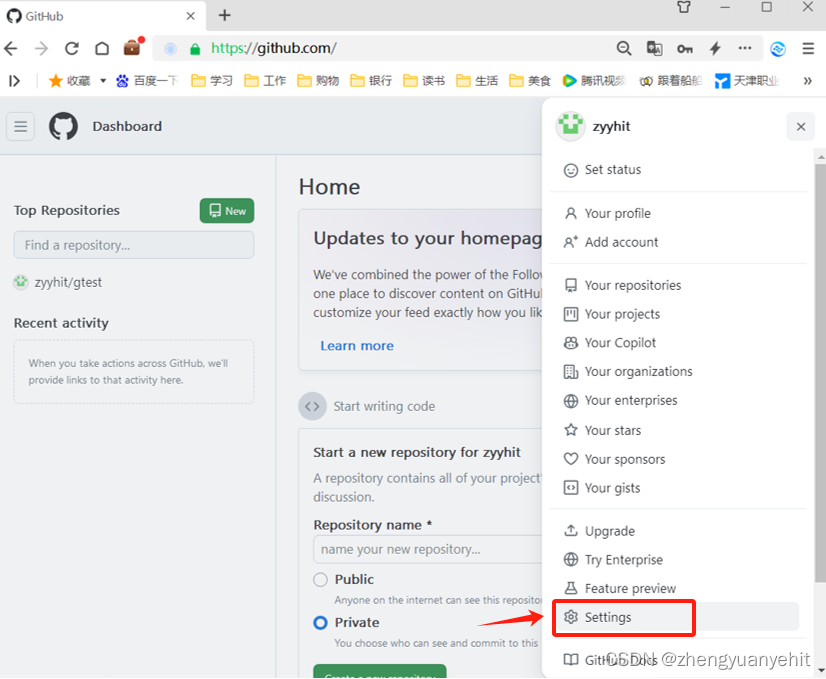This screenshot has height=679, width=826.
Task: Open the 百度一下 bookmark
Action: point(147,81)
